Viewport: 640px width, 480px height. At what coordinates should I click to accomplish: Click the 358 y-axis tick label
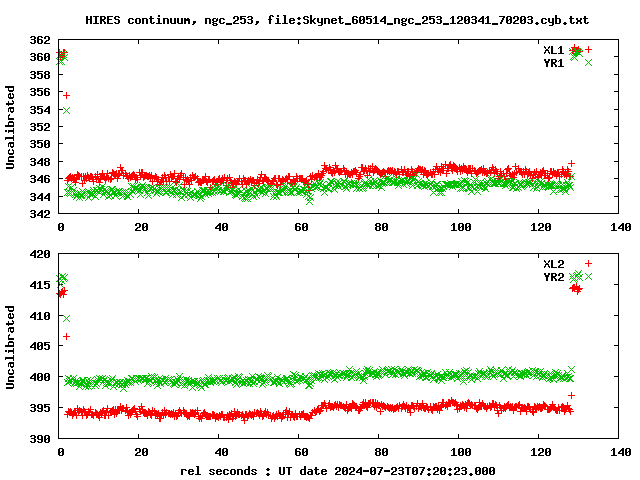(x=40, y=75)
